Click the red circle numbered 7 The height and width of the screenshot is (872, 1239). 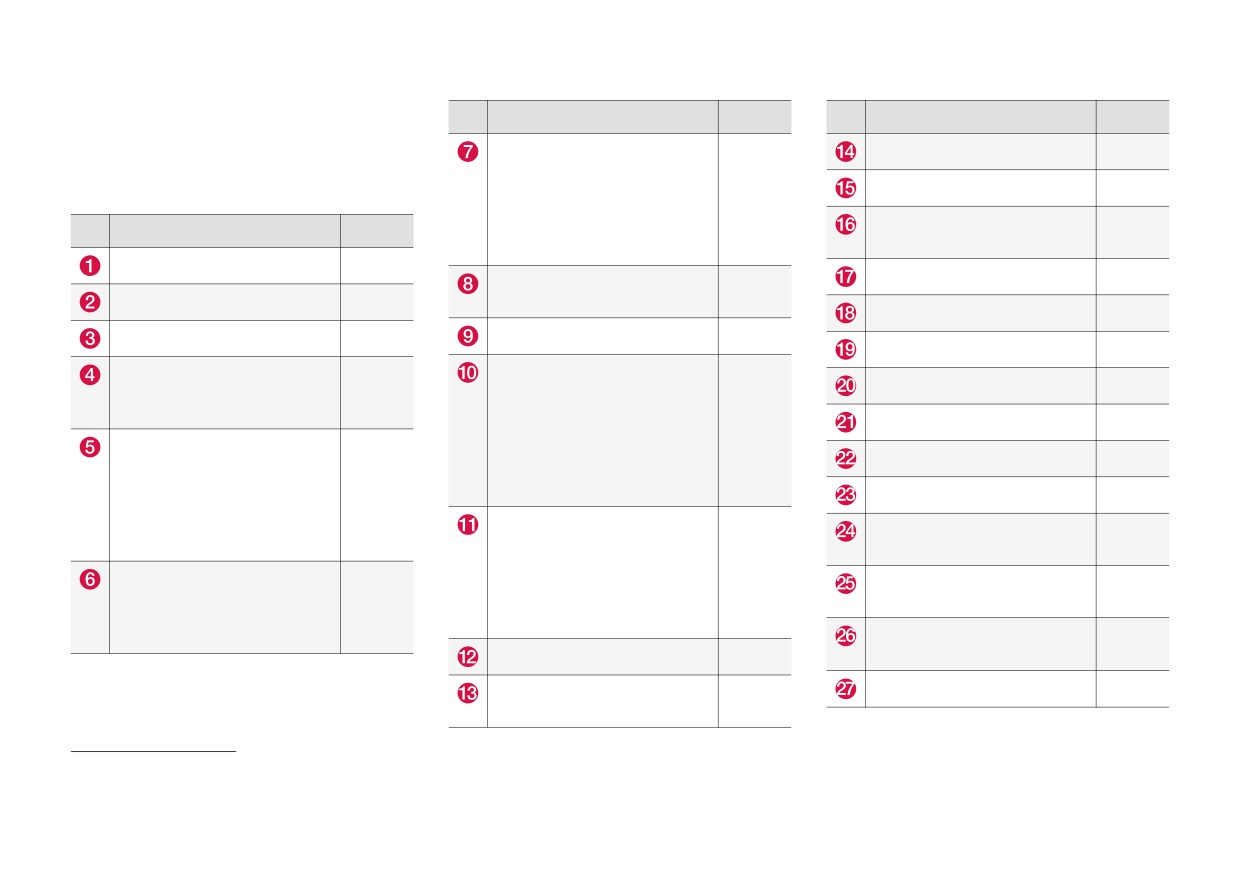[468, 152]
